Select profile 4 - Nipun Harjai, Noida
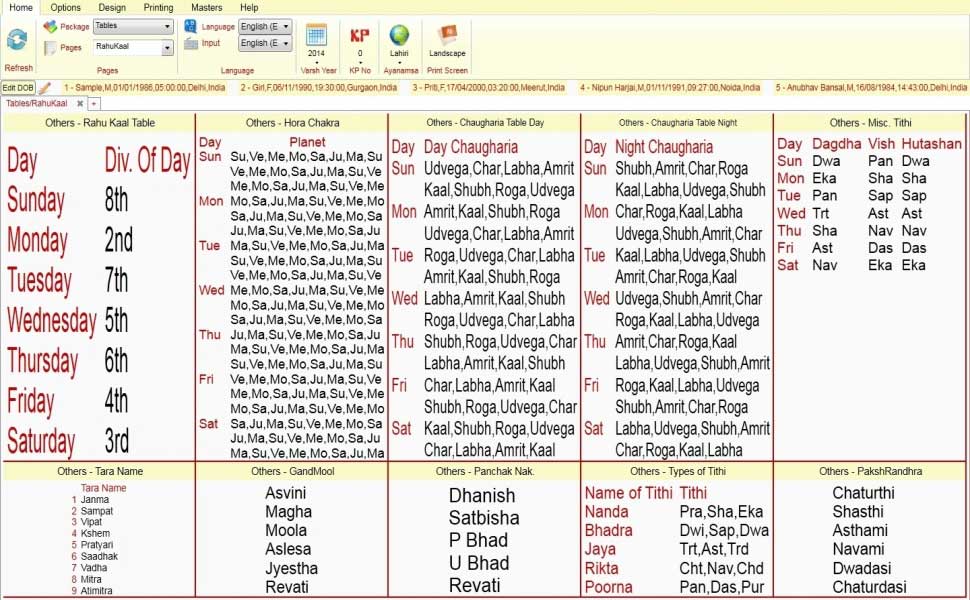Image resolution: width=970 pixels, height=600 pixels. click(x=670, y=88)
